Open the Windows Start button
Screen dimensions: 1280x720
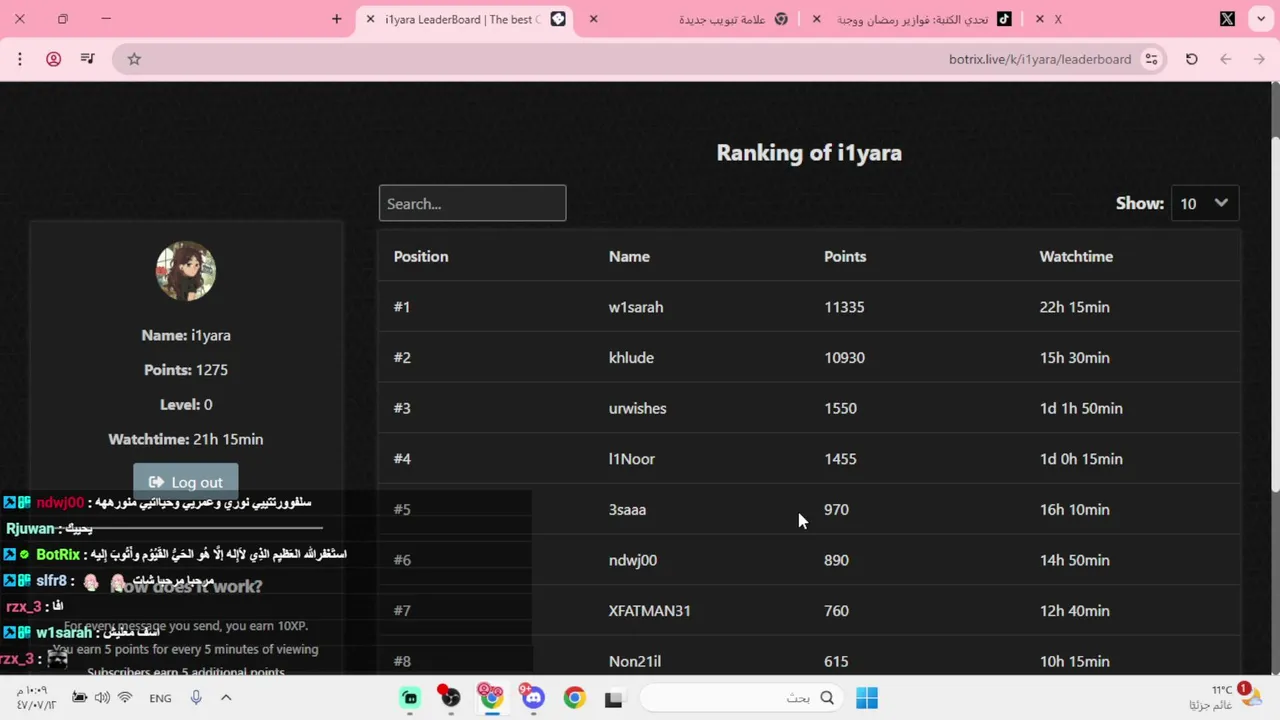pyautogui.click(x=867, y=698)
